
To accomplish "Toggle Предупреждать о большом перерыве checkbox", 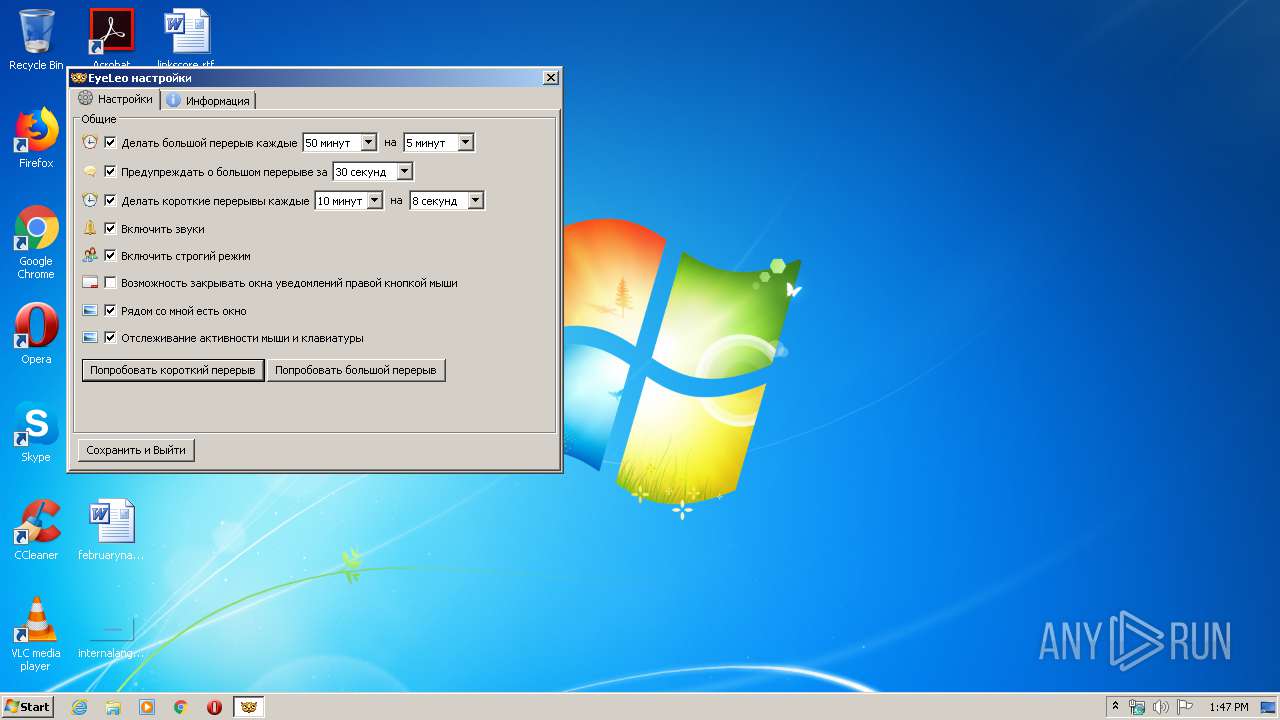I will pos(110,172).
